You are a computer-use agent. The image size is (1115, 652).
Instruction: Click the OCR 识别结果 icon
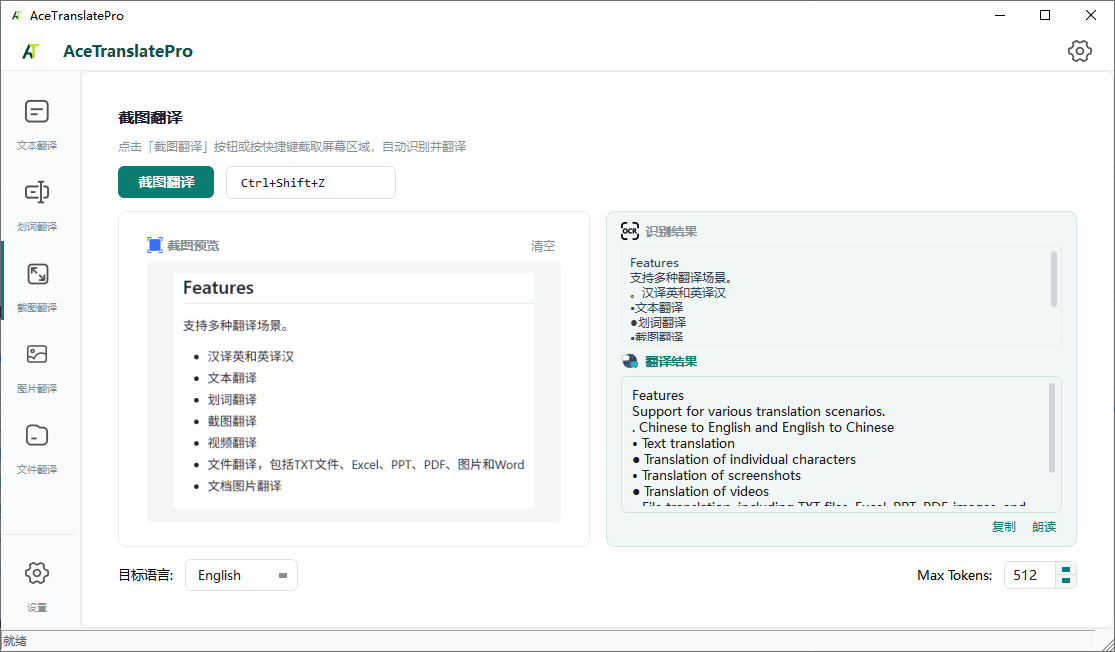630,231
